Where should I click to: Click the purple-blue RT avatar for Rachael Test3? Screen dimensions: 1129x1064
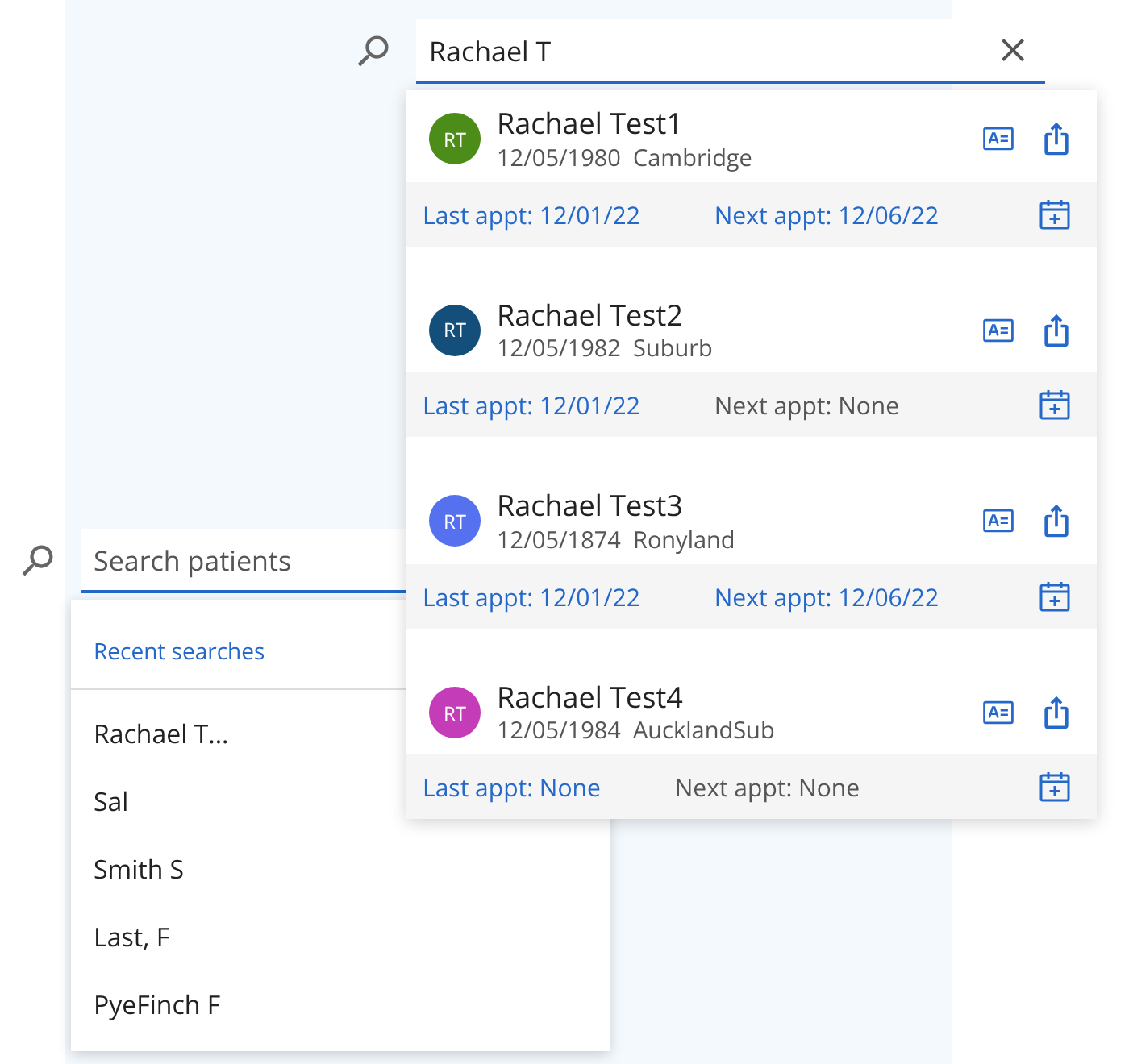tap(455, 521)
